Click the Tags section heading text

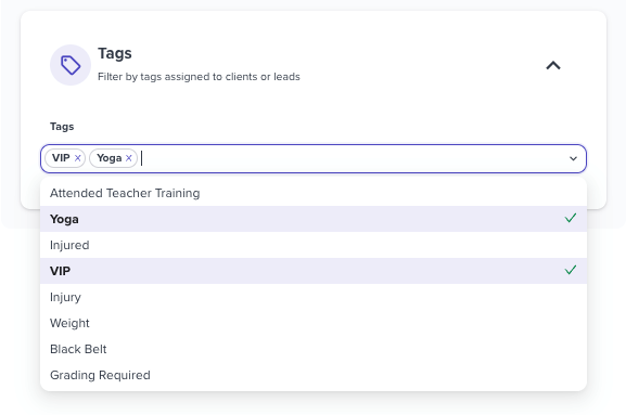point(115,54)
